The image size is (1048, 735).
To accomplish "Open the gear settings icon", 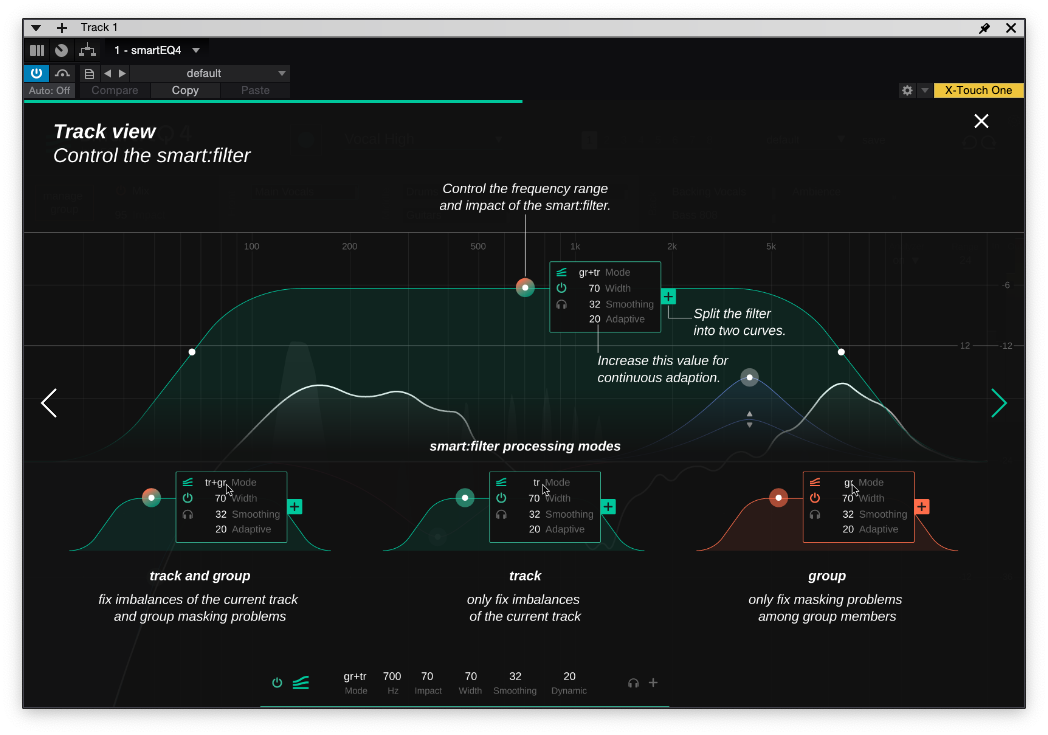I will (x=907, y=90).
